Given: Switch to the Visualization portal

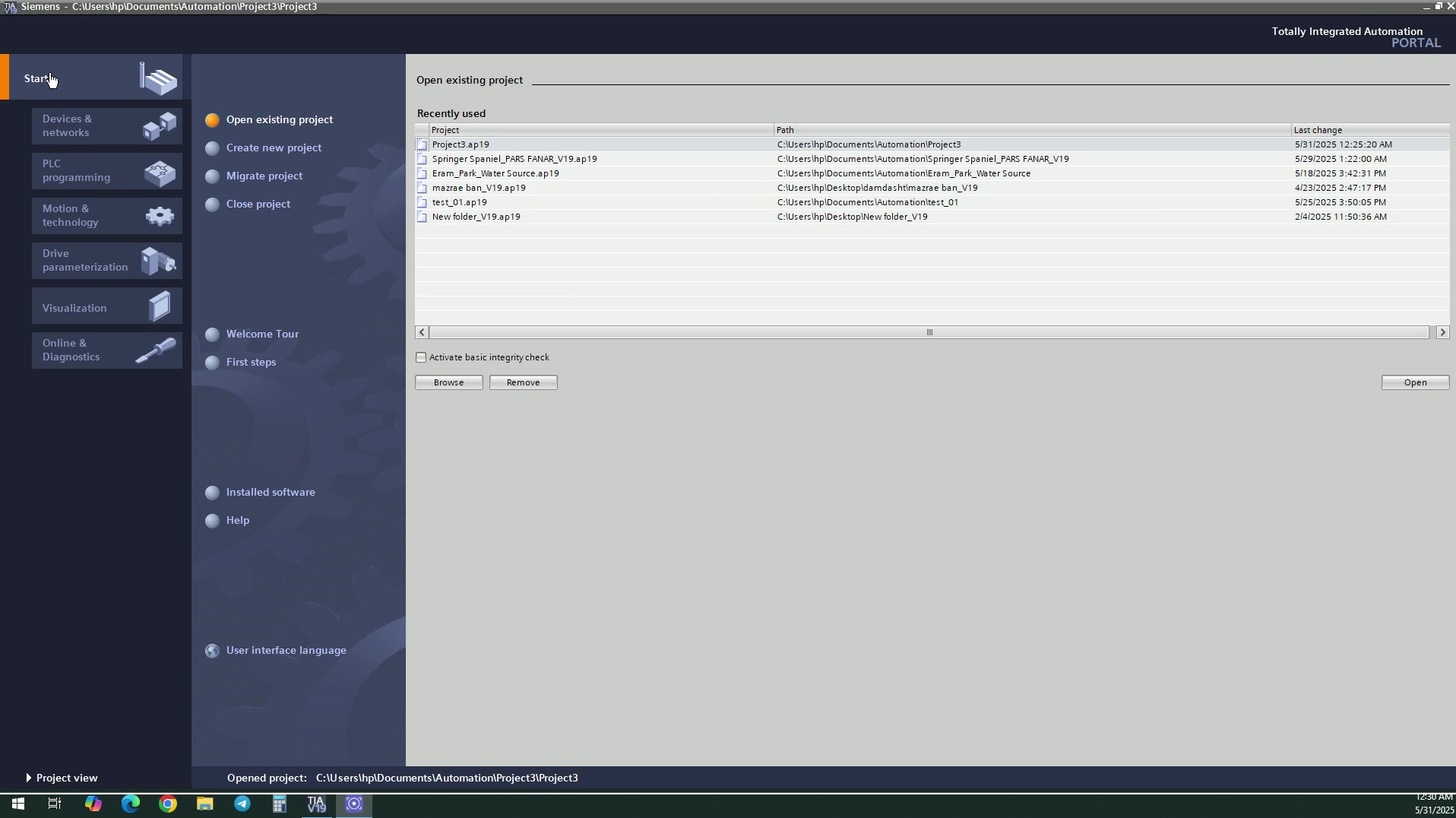Looking at the screenshot, I should coord(107,306).
